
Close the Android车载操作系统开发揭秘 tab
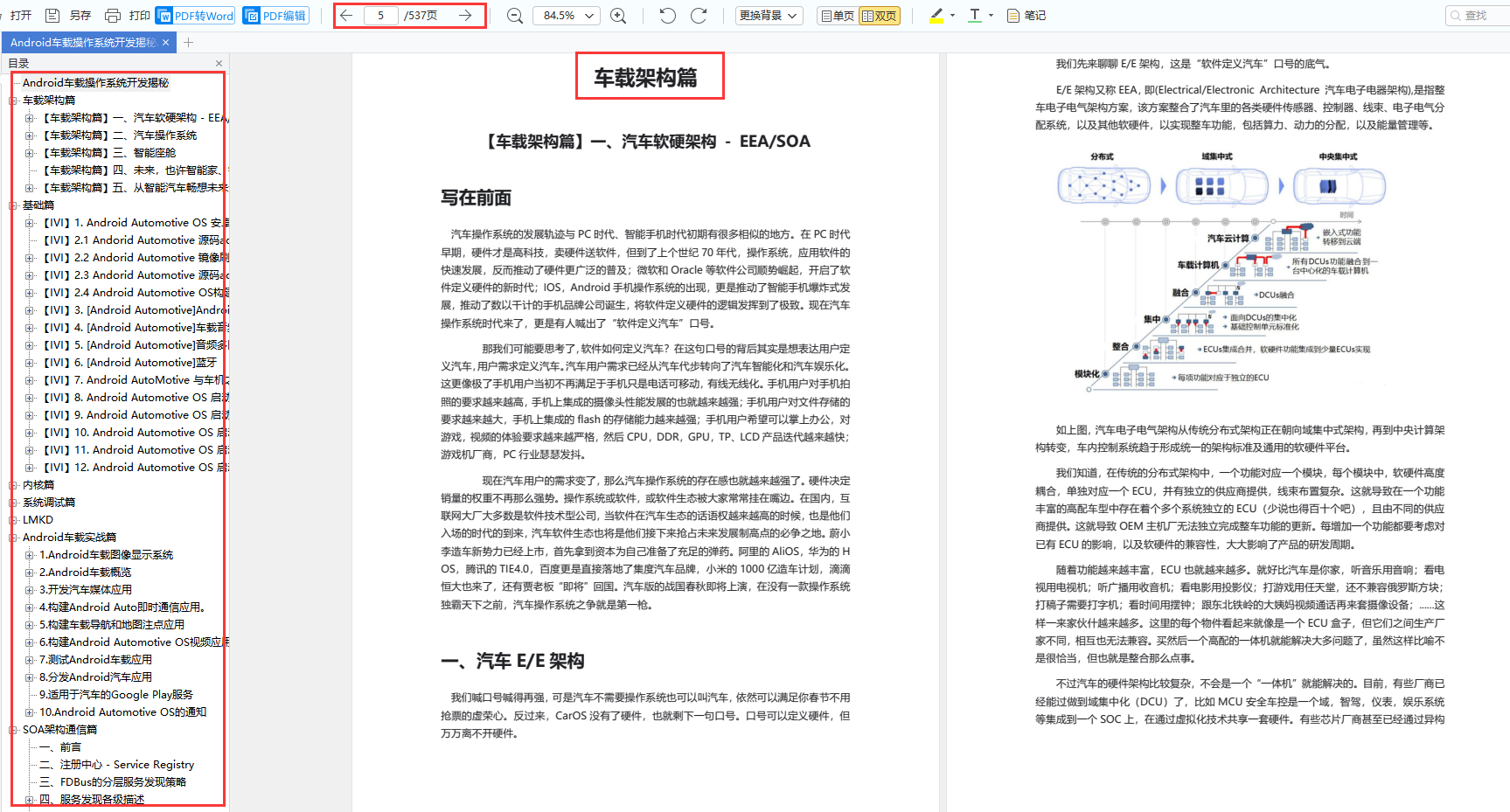coord(165,42)
